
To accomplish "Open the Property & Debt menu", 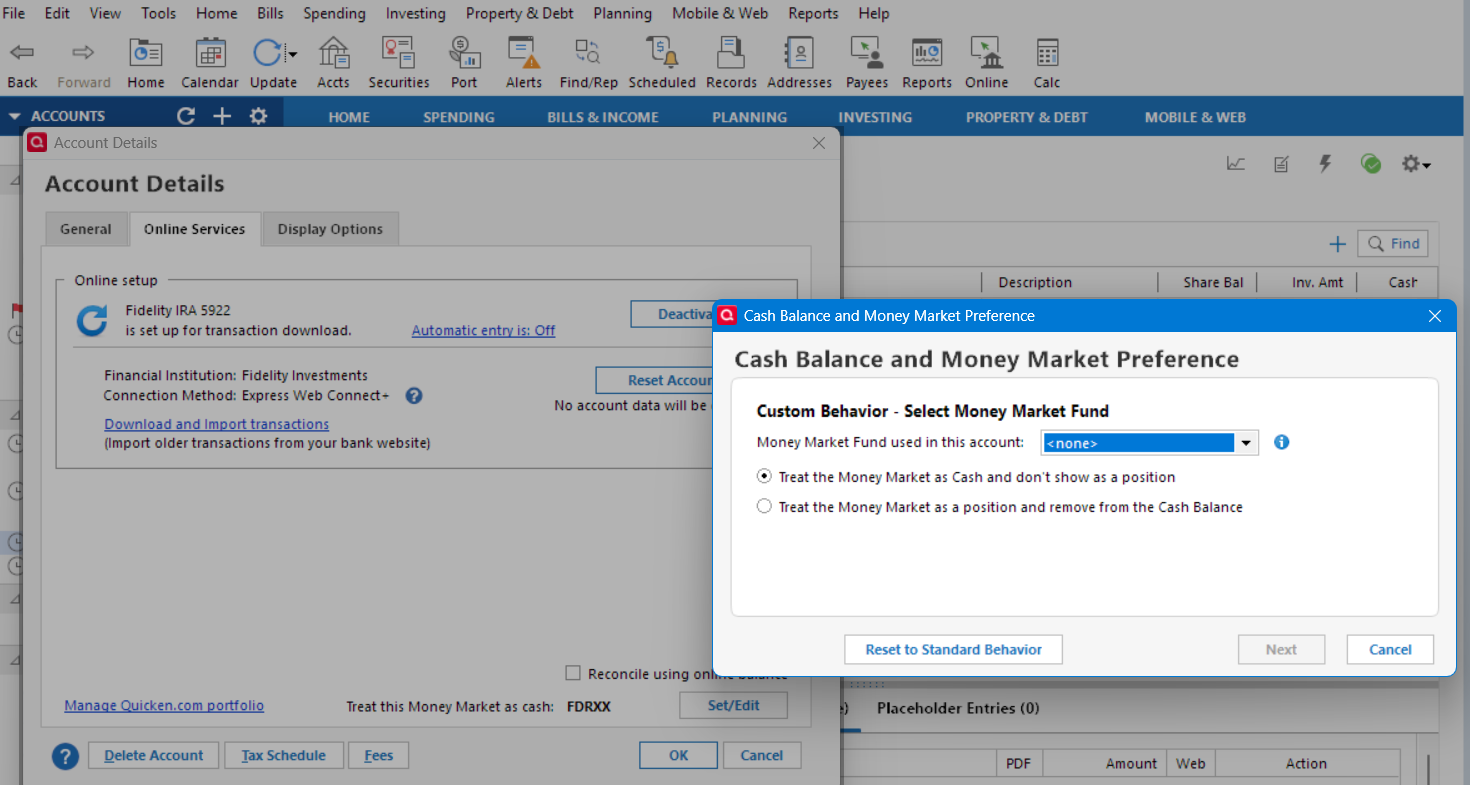I will 519,13.
